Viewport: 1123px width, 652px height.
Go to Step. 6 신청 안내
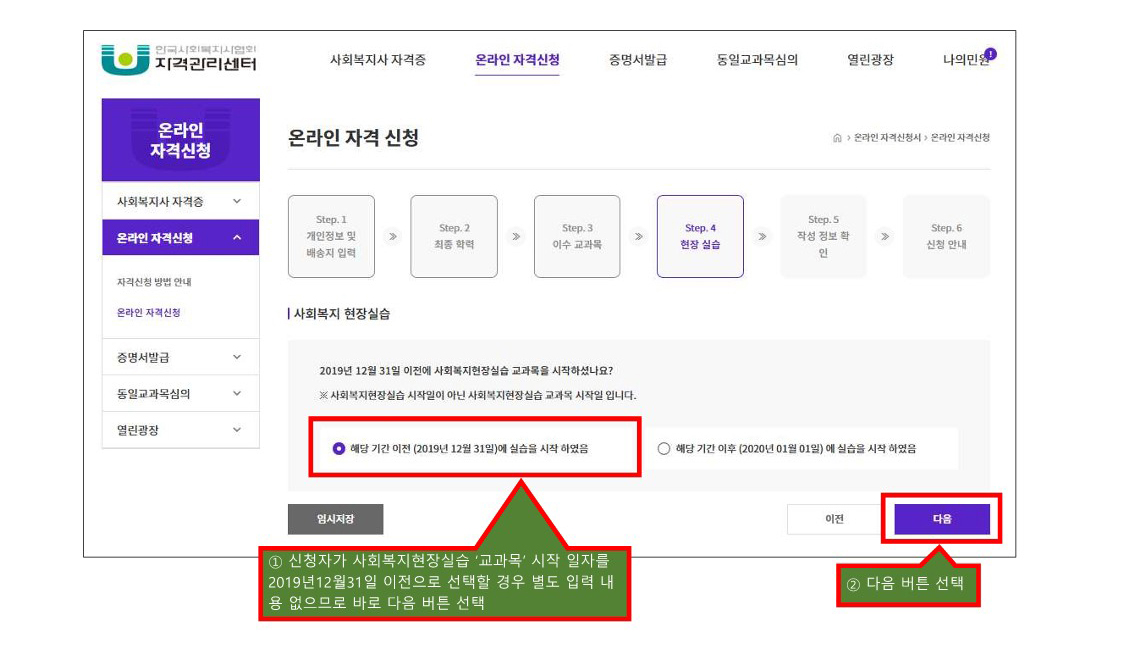[x=946, y=236]
